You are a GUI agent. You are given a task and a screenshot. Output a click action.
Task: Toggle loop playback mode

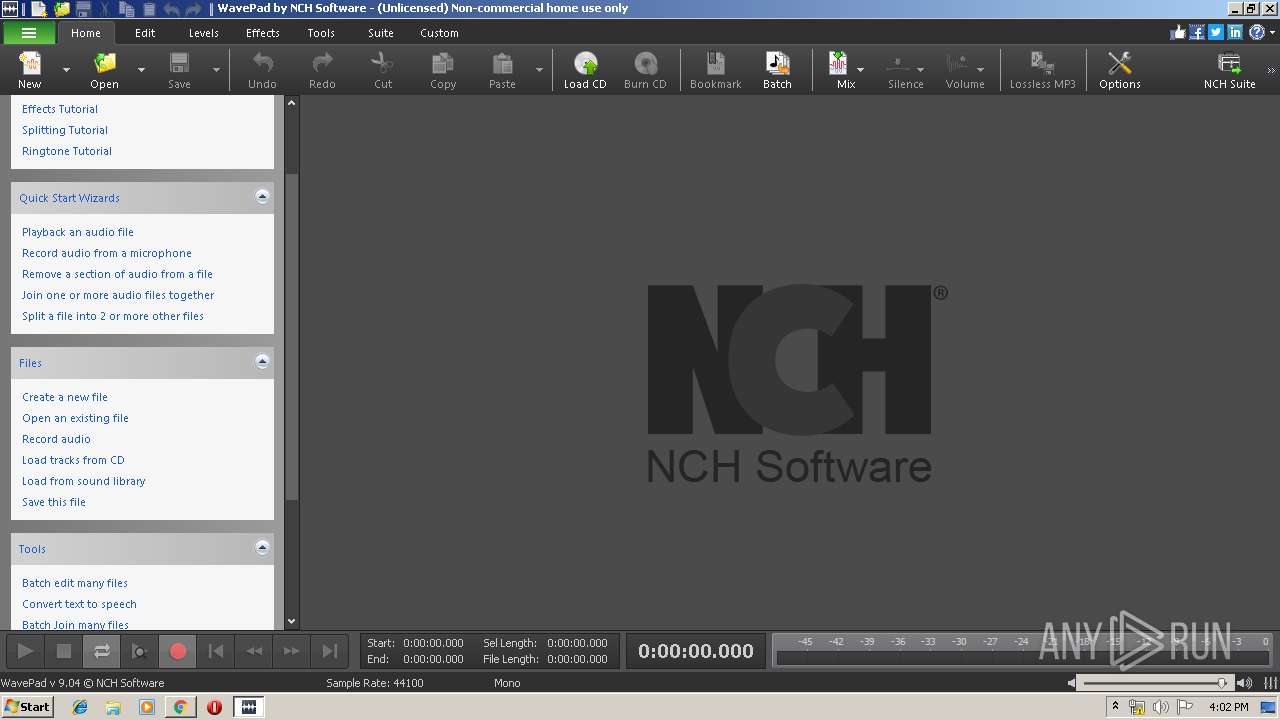[101, 651]
